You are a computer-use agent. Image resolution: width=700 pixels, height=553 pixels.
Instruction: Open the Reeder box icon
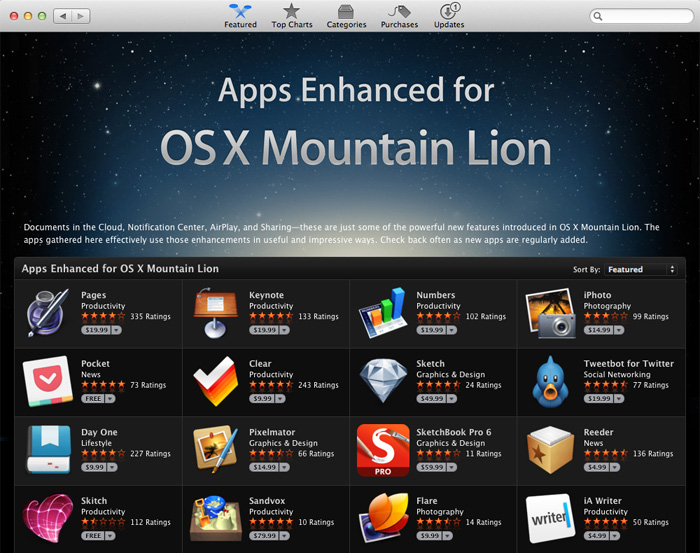550,449
